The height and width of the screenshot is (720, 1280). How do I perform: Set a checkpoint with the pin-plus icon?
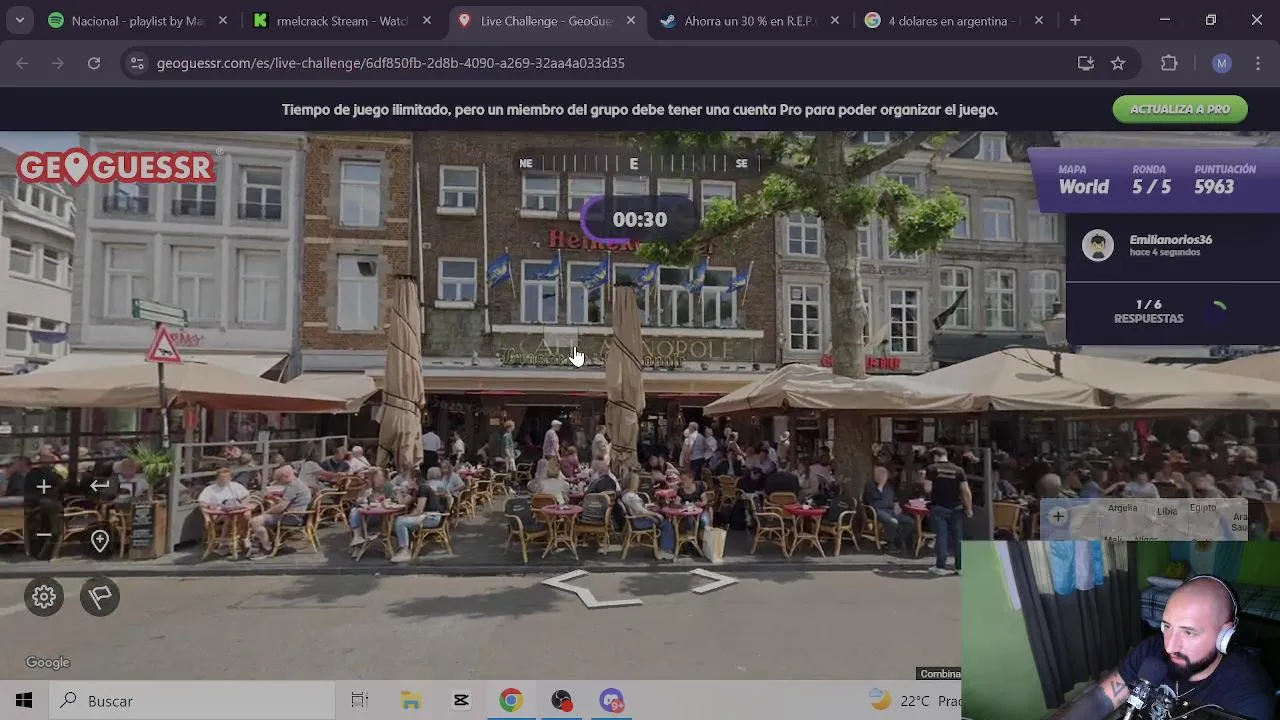(x=100, y=541)
